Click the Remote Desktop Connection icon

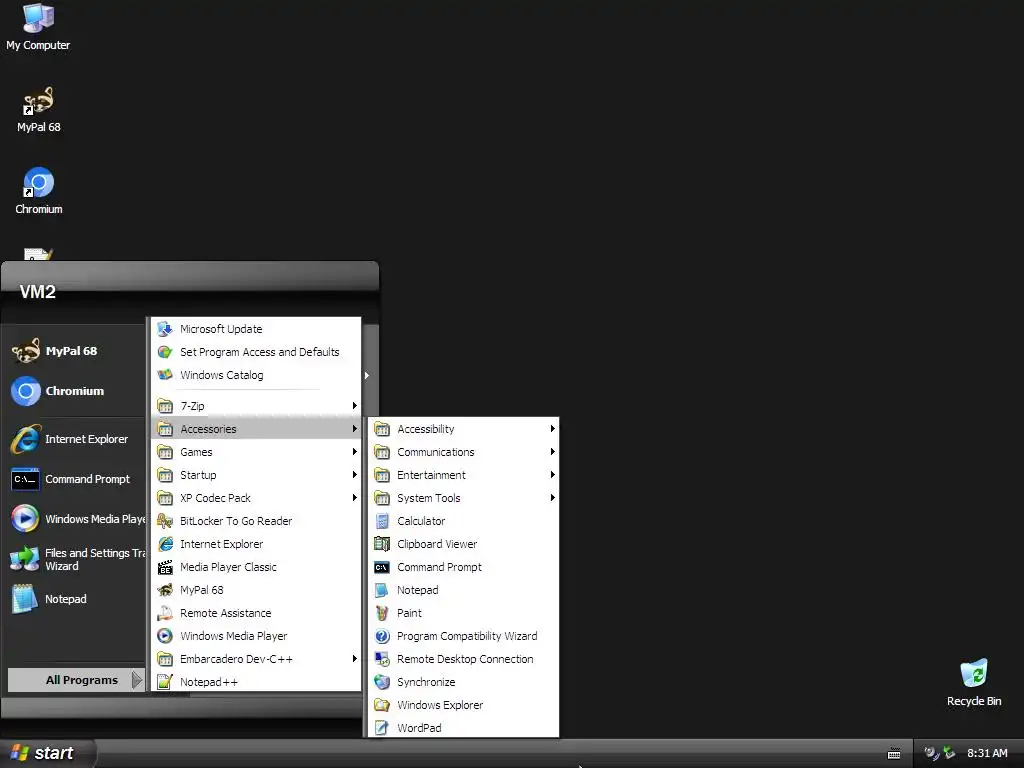(382, 659)
